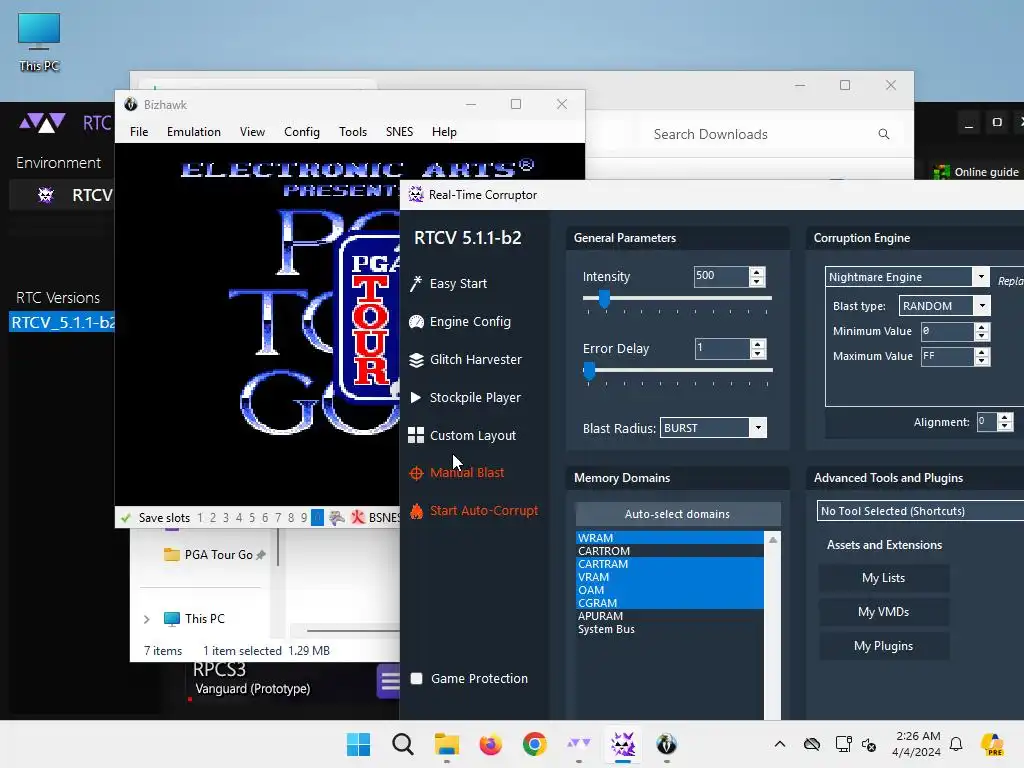Toggle WRAM memory domain selection
This screenshot has width=1024, height=768.
point(669,538)
